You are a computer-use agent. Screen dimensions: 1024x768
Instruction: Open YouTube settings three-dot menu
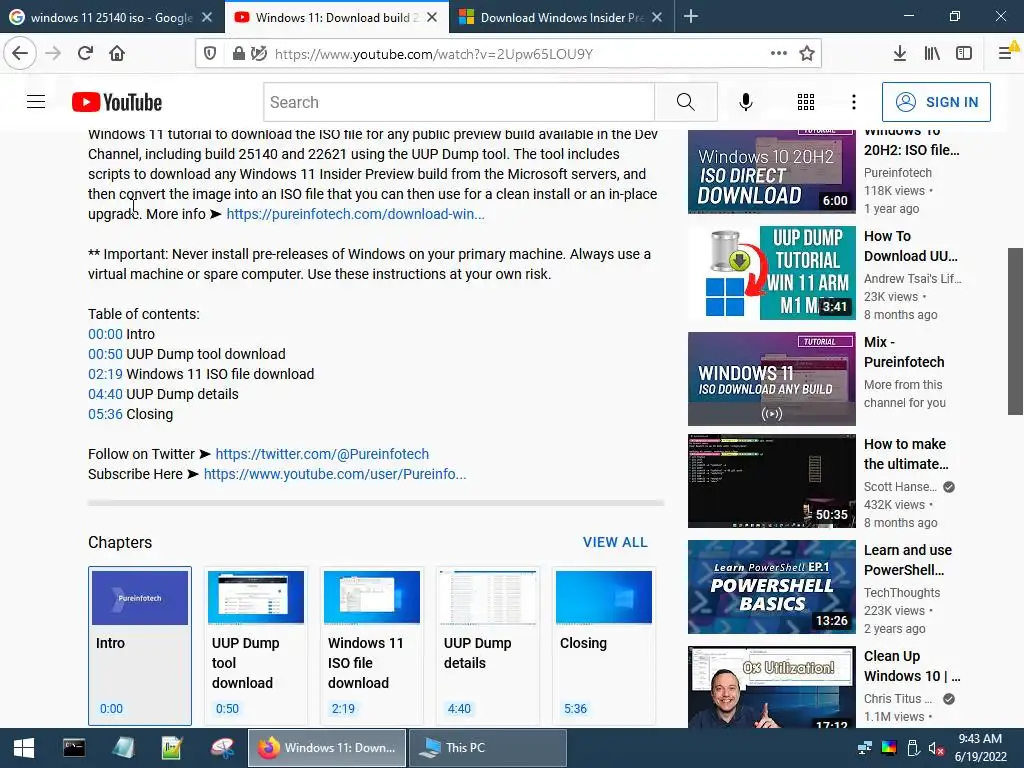tap(854, 102)
